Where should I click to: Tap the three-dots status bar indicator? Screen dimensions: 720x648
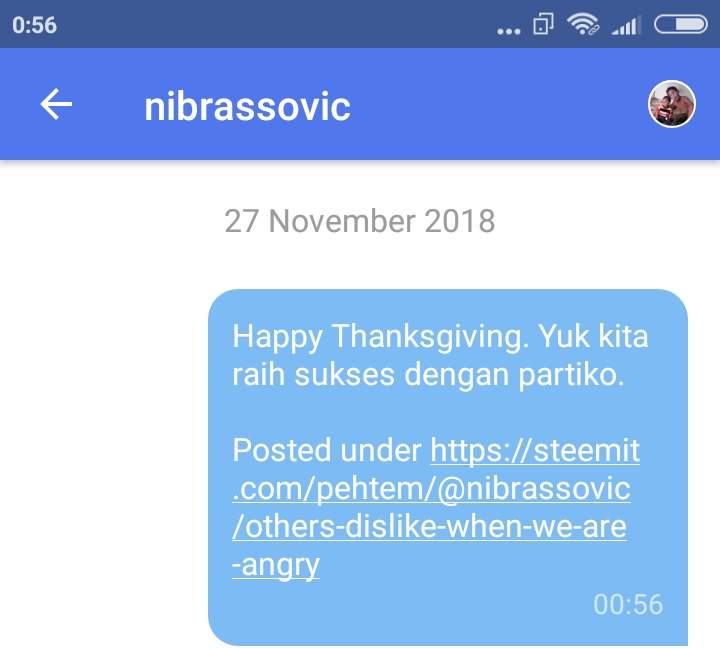[509, 31]
